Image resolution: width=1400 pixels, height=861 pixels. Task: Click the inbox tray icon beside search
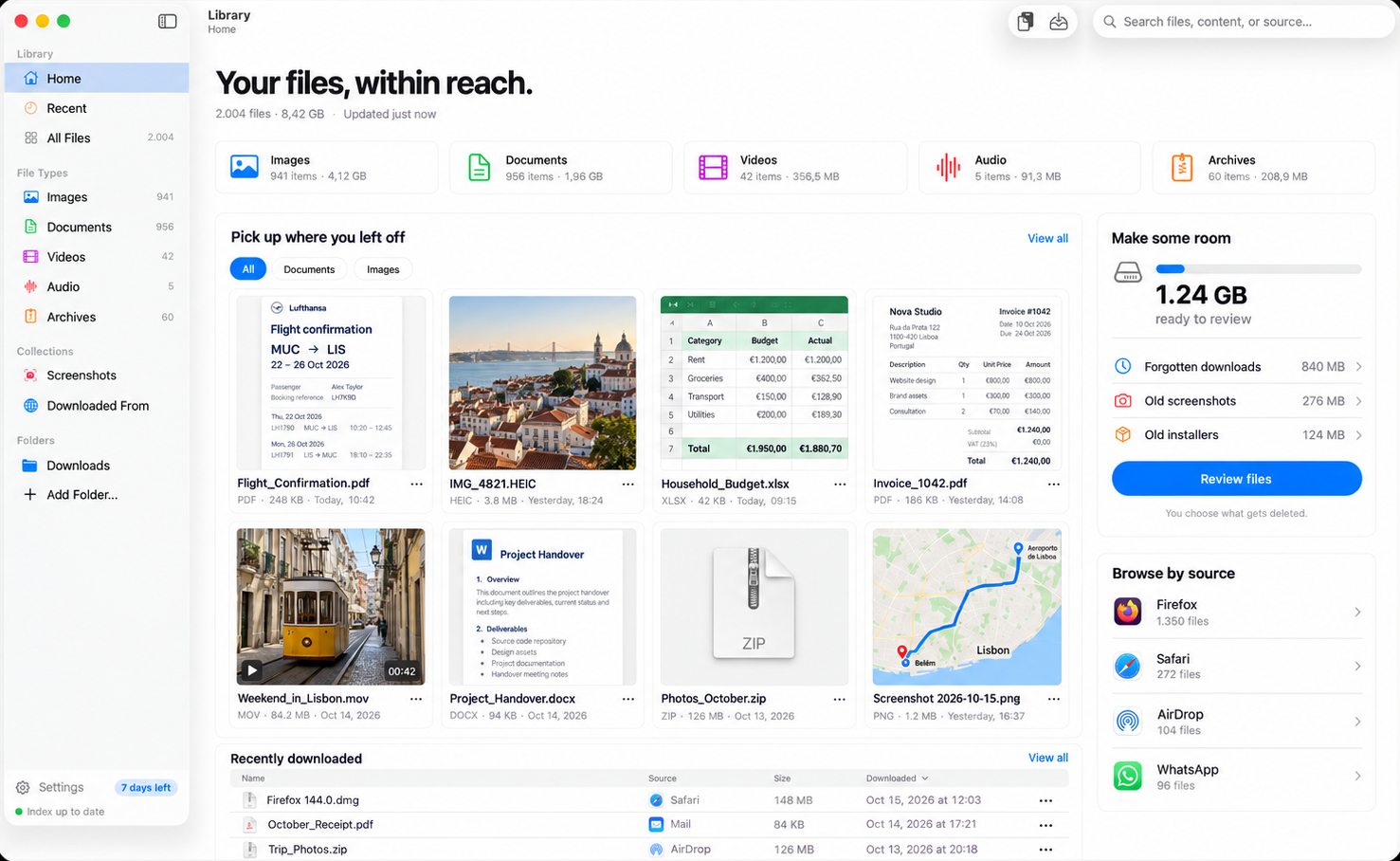pos(1059,22)
